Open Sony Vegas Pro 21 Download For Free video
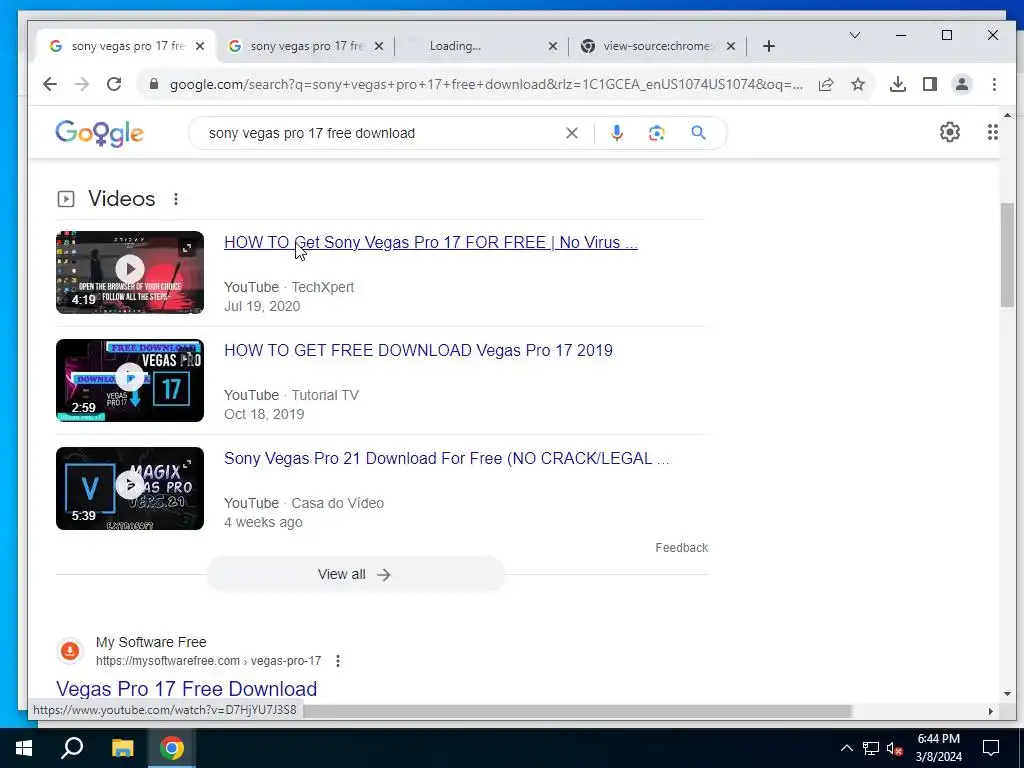 pyautogui.click(x=446, y=458)
